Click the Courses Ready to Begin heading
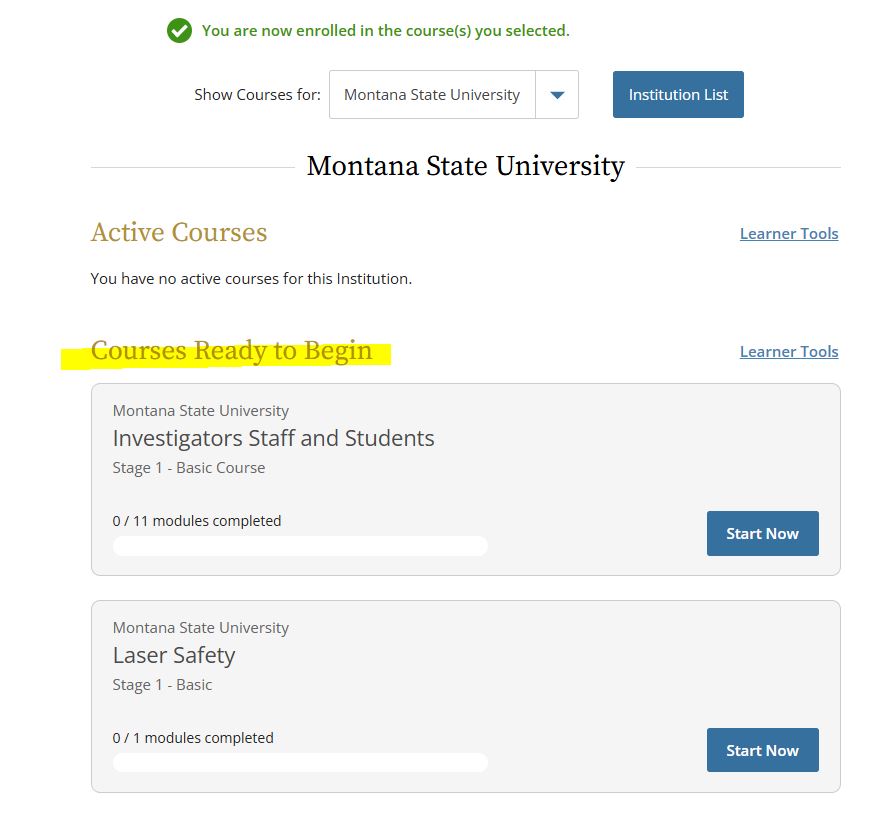 [x=231, y=351]
